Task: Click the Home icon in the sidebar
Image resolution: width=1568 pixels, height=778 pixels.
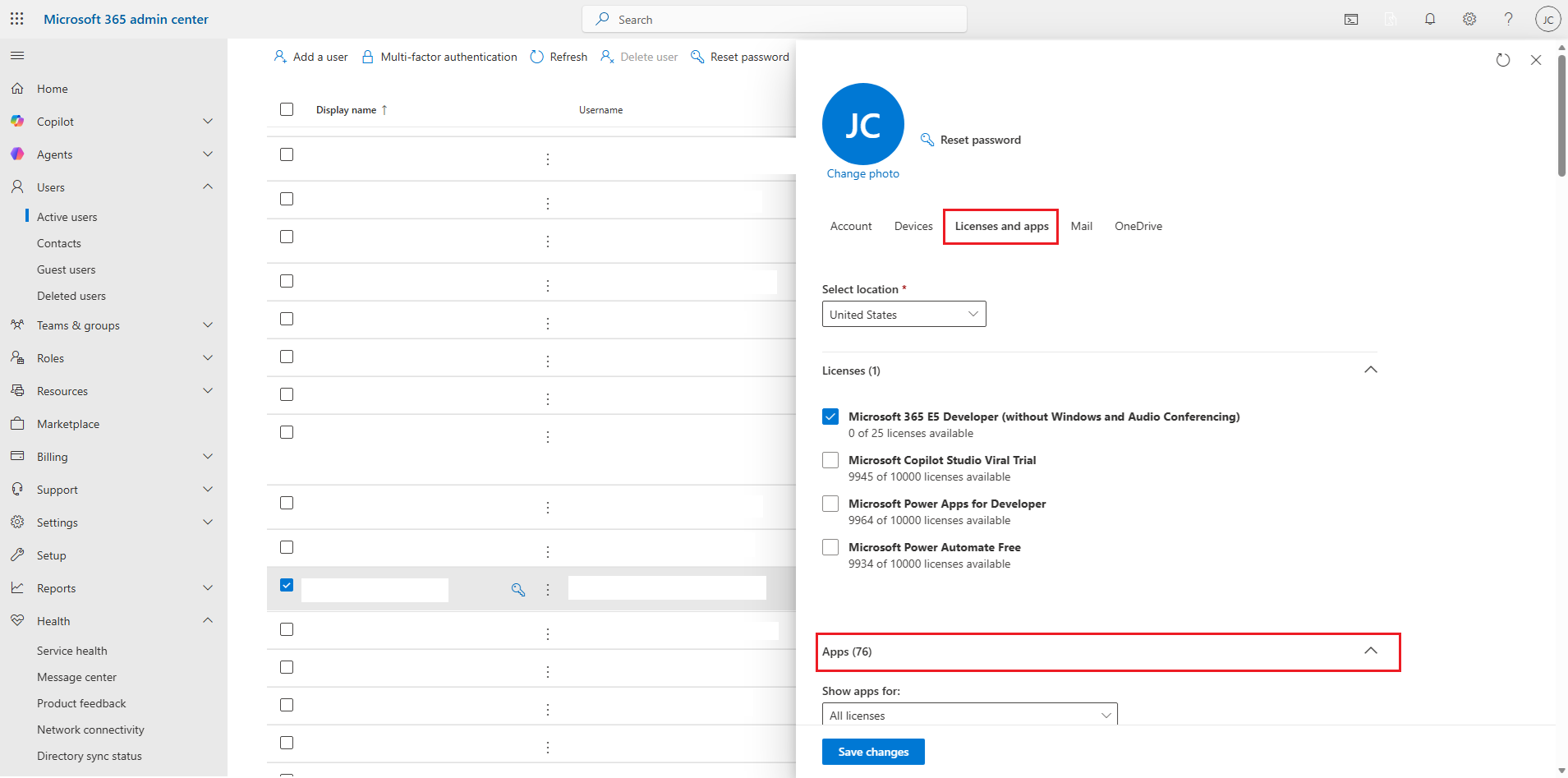Action: [17, 89]
